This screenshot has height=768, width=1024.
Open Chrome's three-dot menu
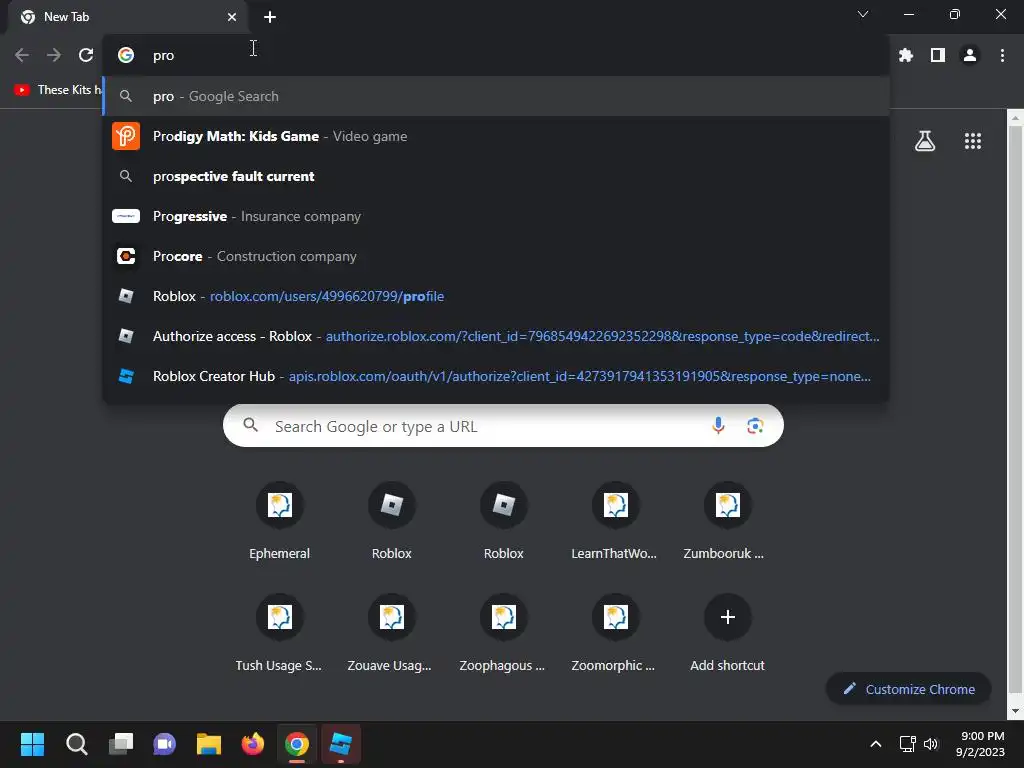pyautogui.click(x=1002, y=56)
